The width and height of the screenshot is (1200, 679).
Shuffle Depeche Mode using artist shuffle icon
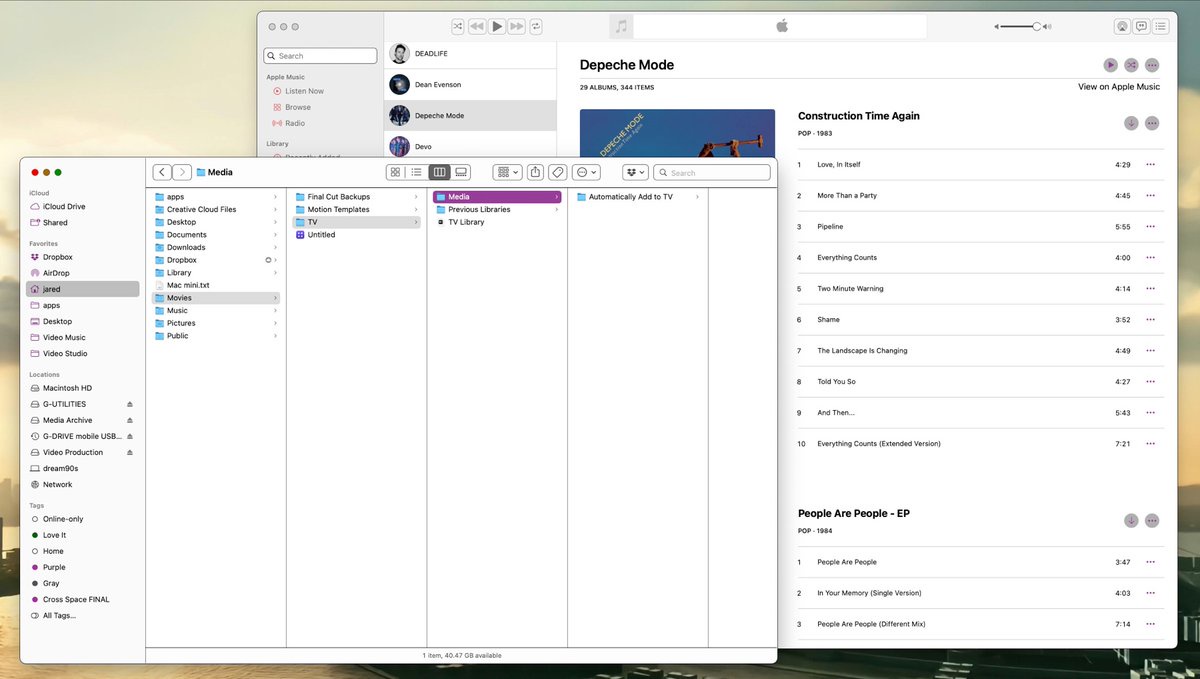click(1131, 65)
